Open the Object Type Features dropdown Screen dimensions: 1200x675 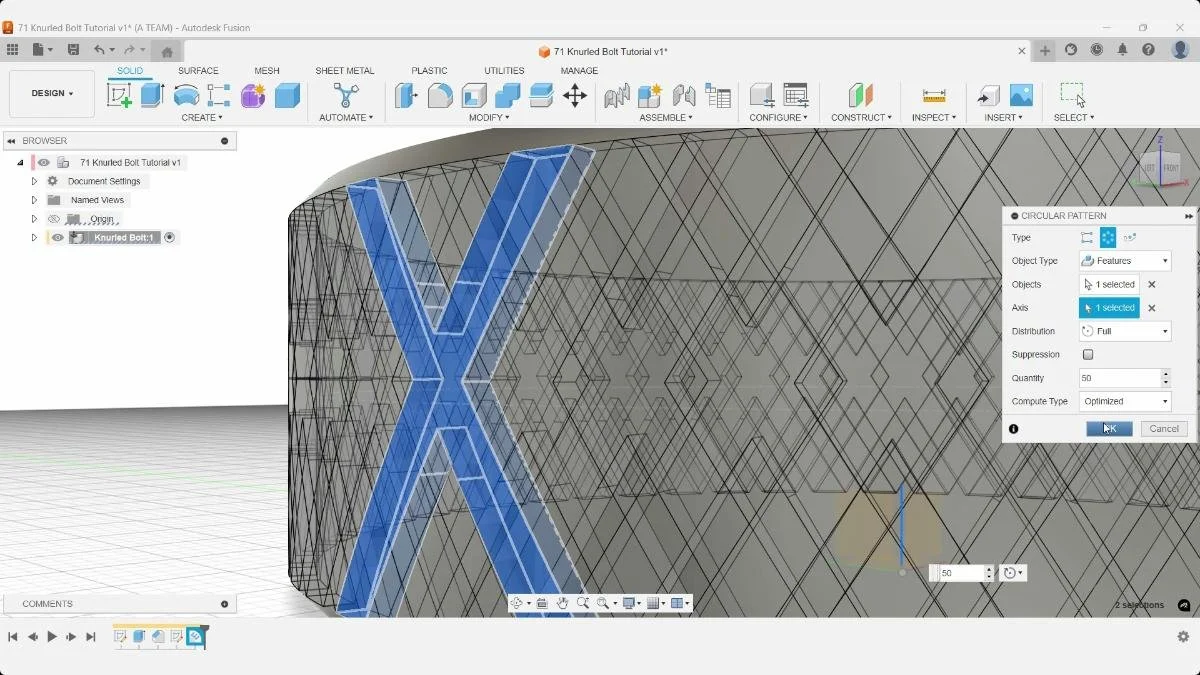click(x=1125, y=261)
